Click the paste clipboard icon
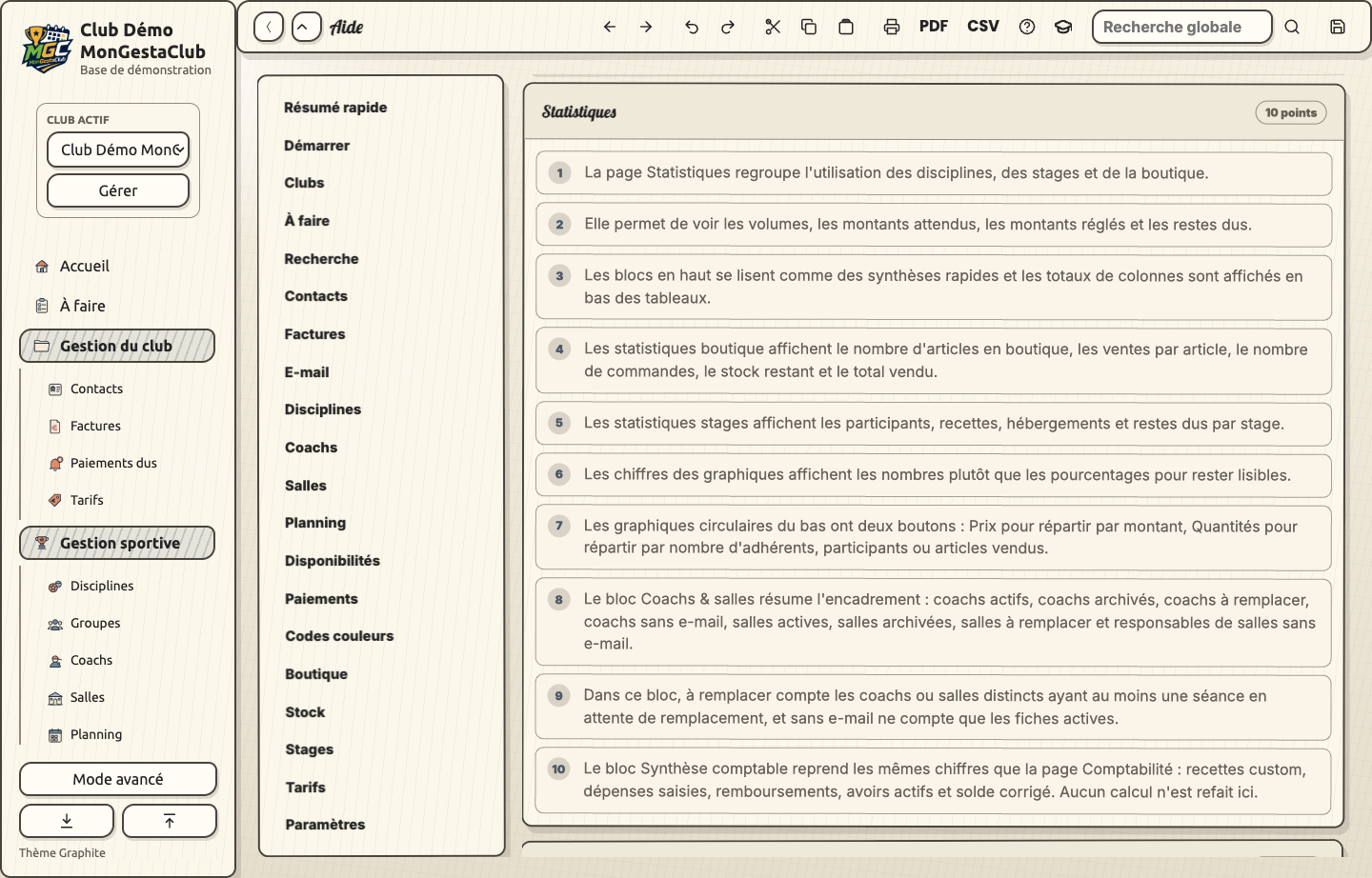This screenshot has width=1372, height=878. pos(846,27)
